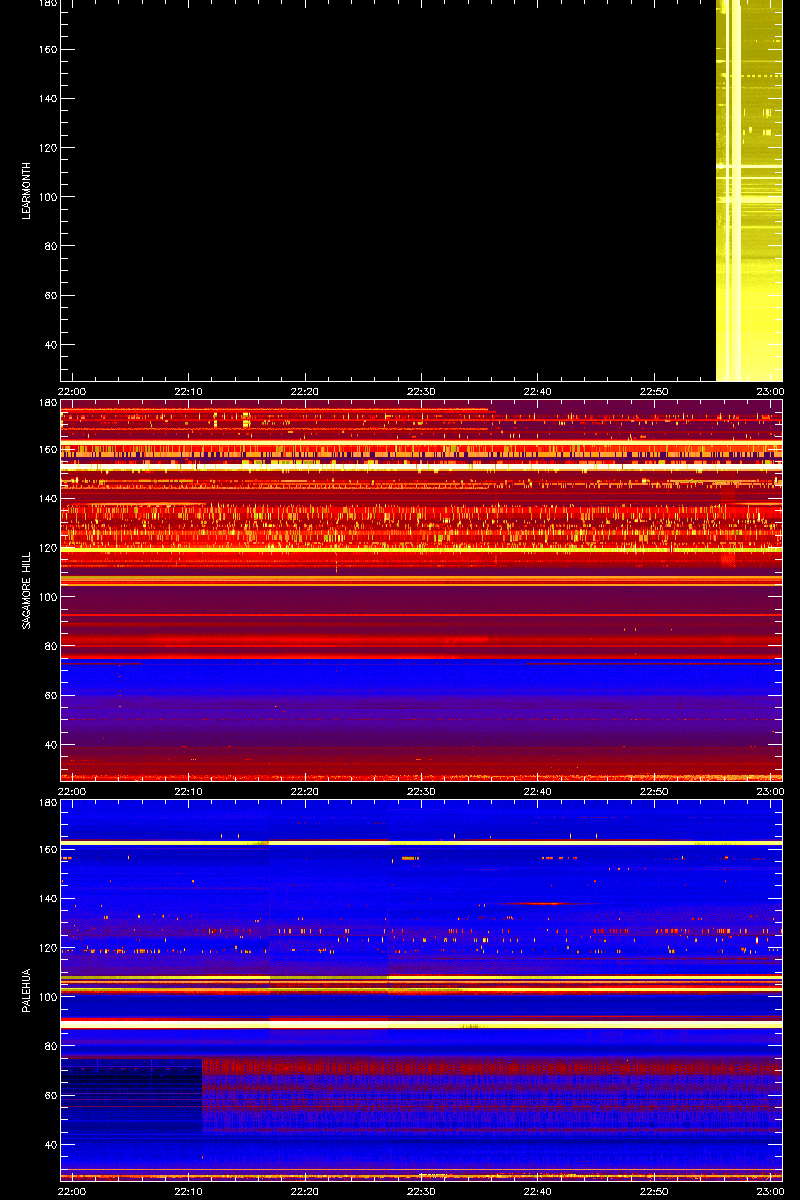Click the 160 frequency tick on Sagamore Hill axis
Viewport: 800px width, 1200px height.
(48, 449)
